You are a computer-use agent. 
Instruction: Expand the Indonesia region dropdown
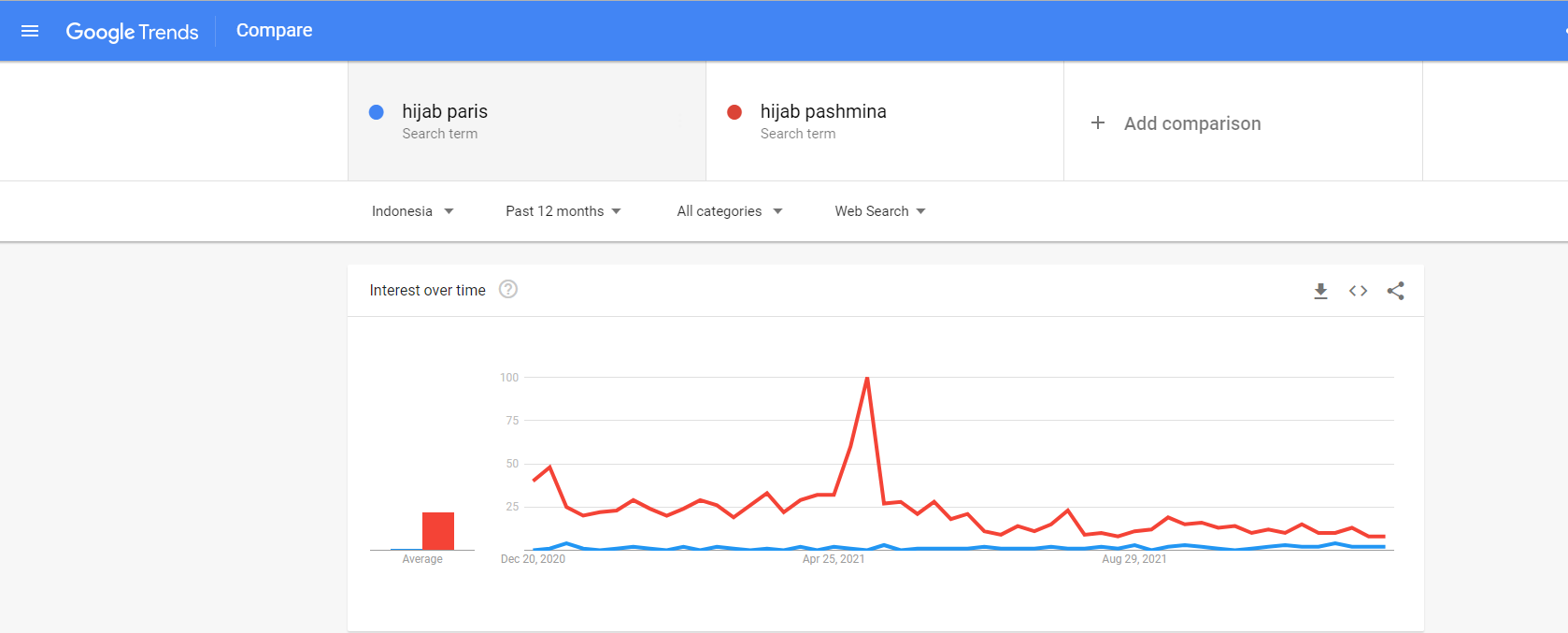412,211
